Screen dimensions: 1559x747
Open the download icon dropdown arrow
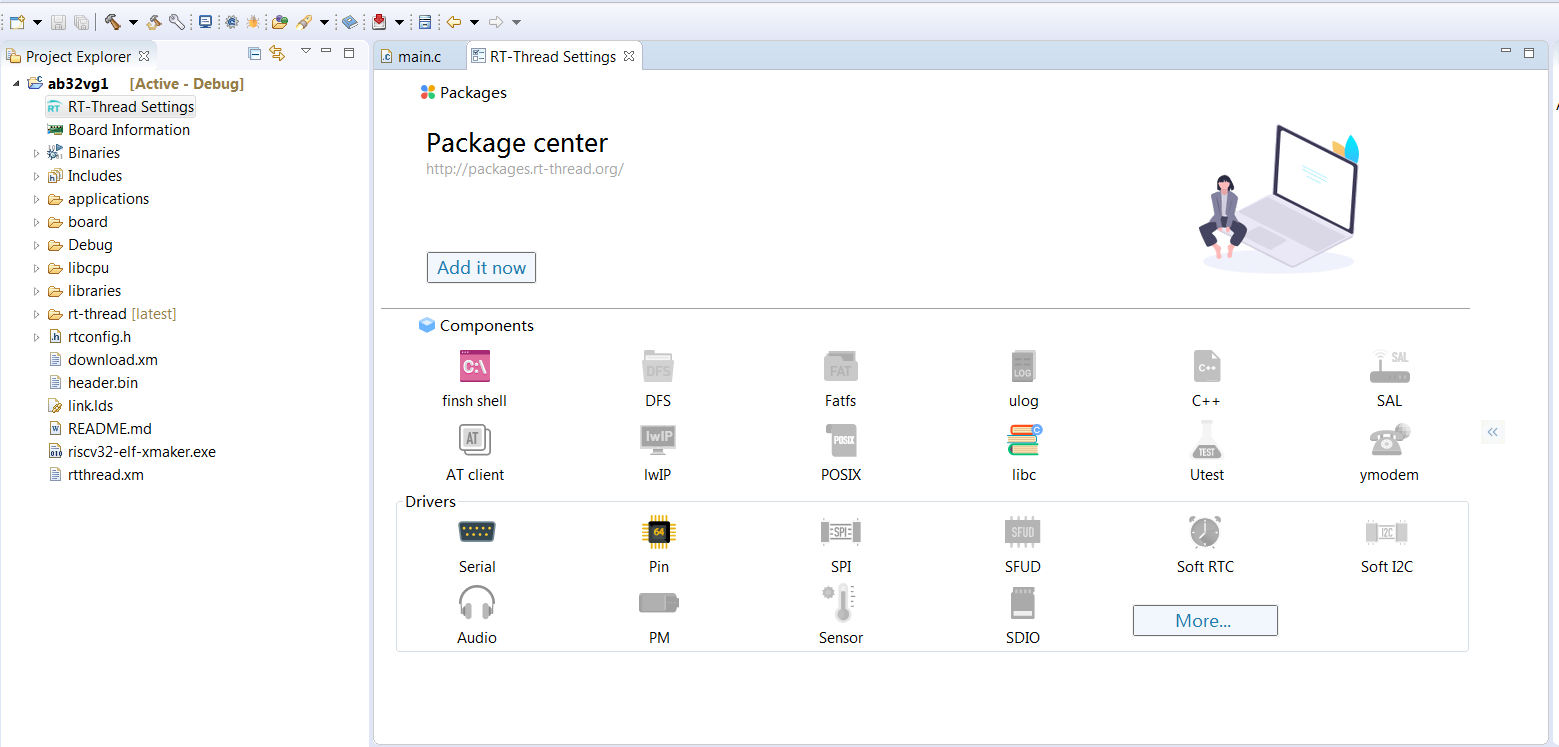coord(399,22)
